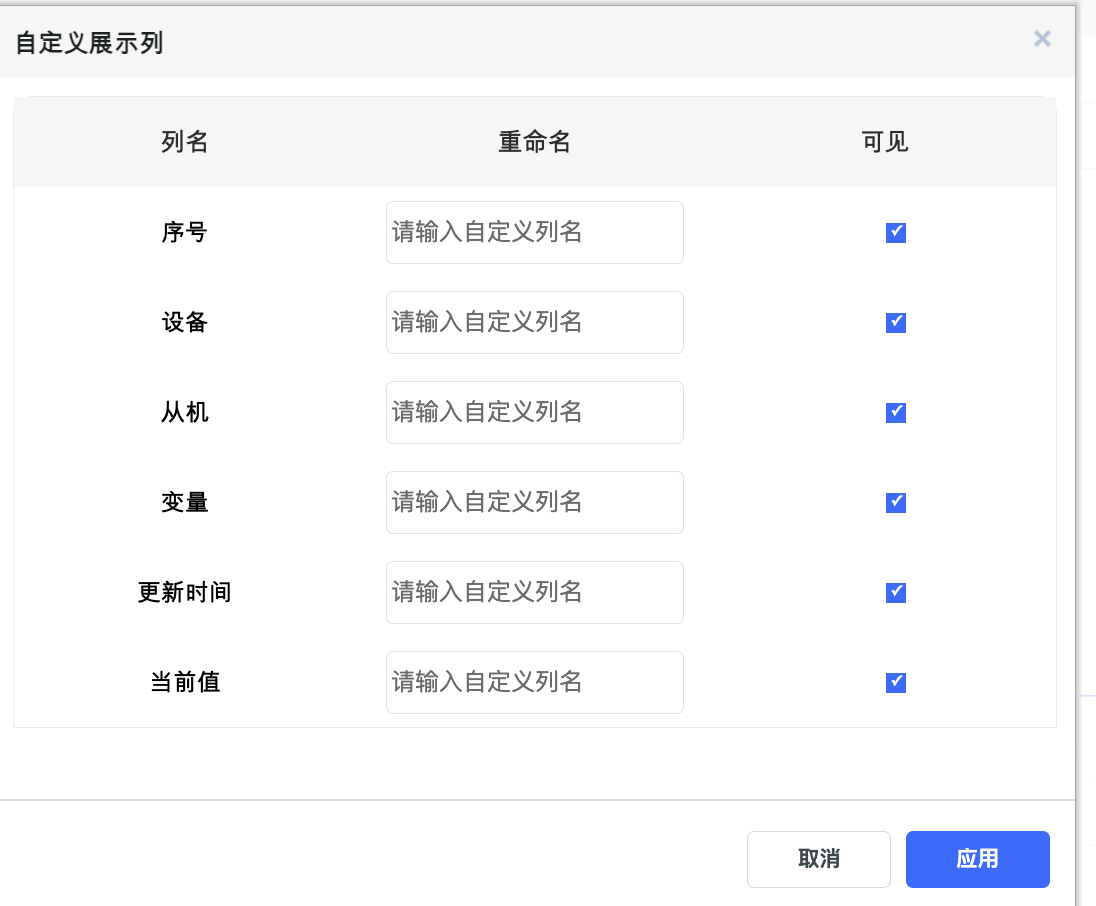Image resolution: width=1096 pixels, height=906 pixels.
Task: Select rename field for 当前值
Action: (535, 682)
